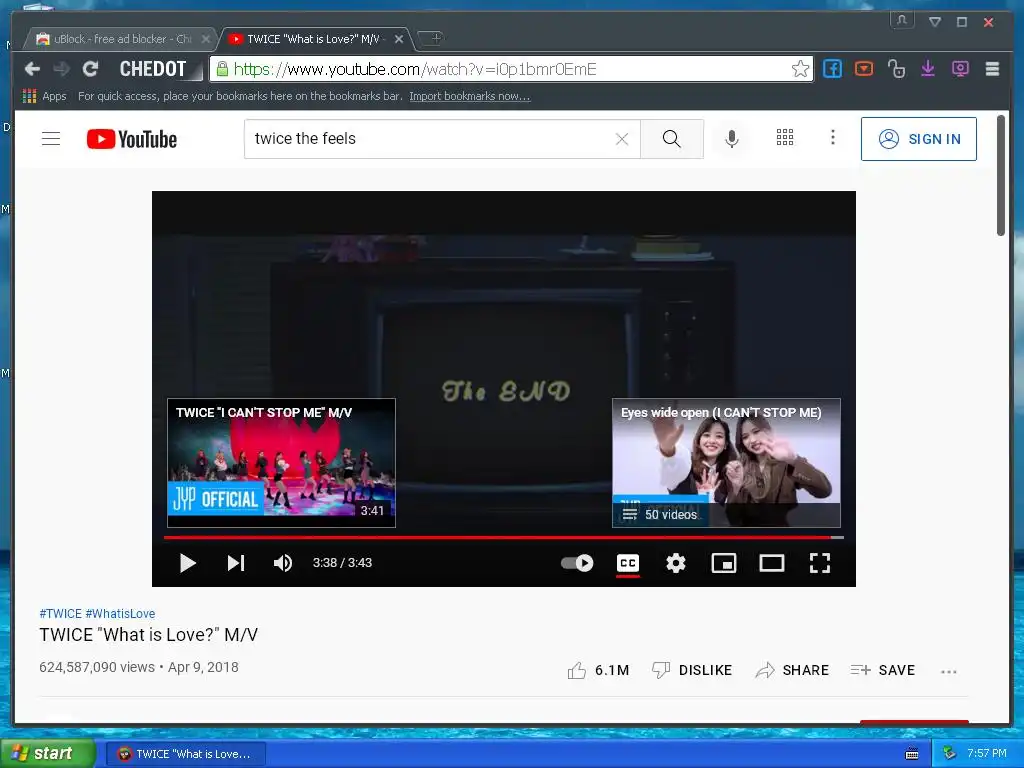Click the orange video extension icon
Viewport: 1024px width, 768px height.
864,69
